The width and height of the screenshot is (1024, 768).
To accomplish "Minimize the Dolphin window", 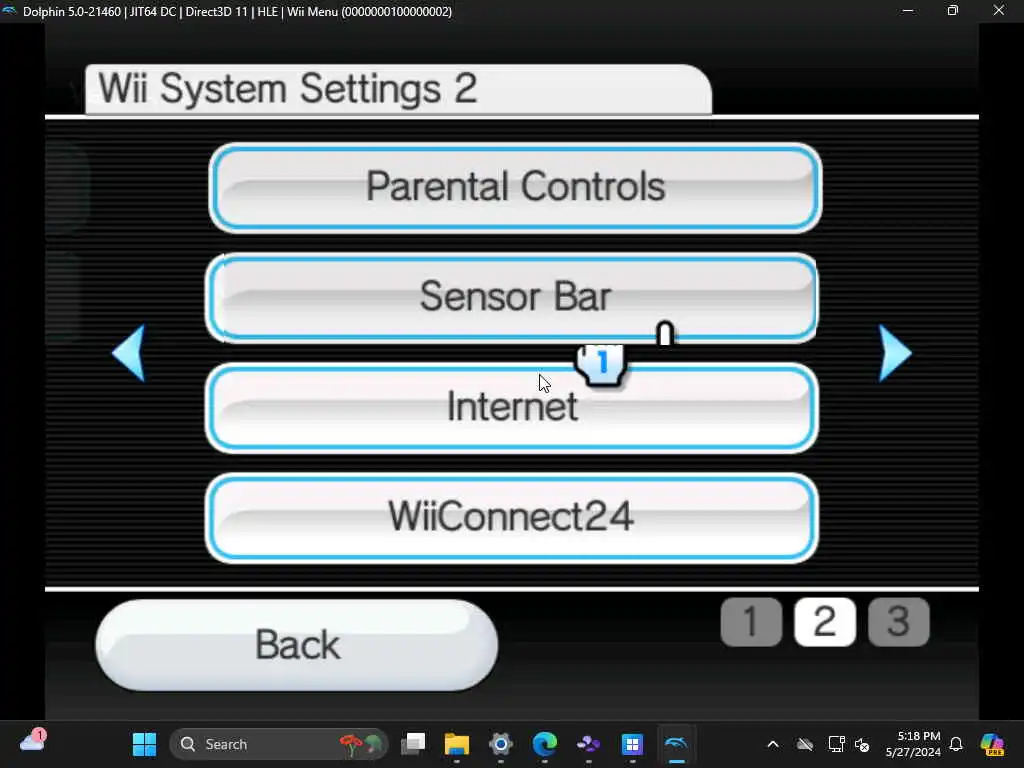I will [907, 10].
